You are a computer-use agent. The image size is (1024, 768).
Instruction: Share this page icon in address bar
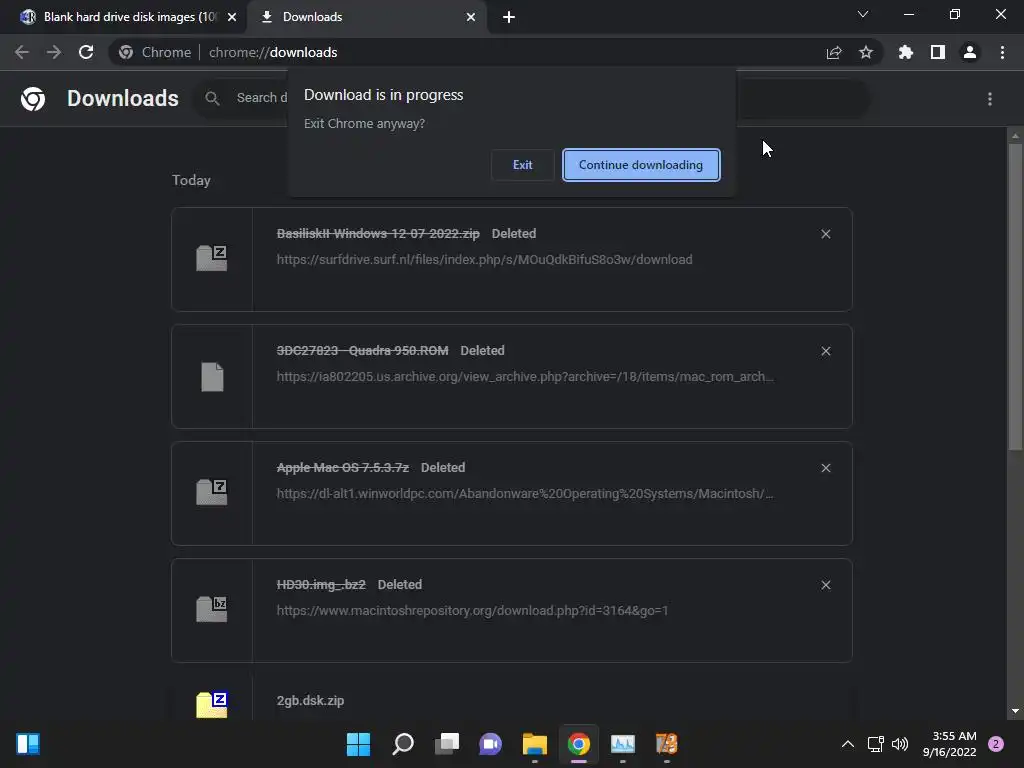coord(834,52)
